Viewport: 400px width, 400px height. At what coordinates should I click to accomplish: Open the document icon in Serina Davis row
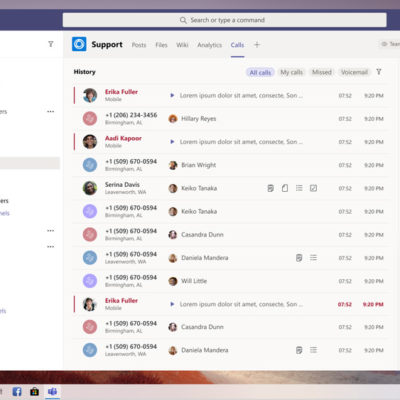point(285,188)
